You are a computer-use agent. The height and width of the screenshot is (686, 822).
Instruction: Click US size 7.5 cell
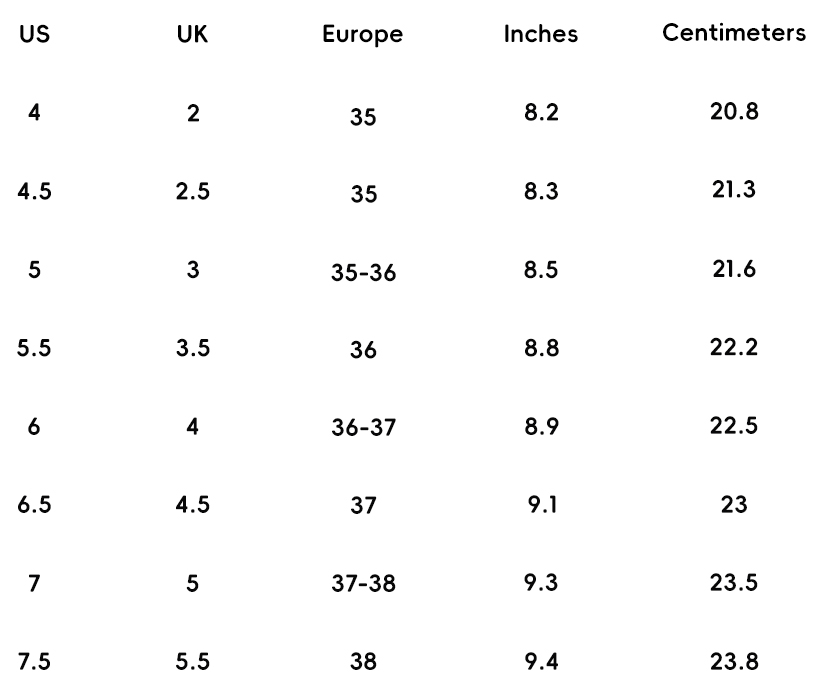tap(35, 659)
